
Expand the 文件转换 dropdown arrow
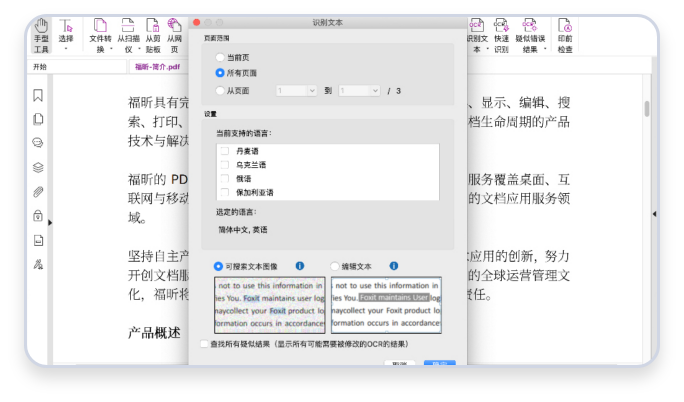(x=111, y=49)
